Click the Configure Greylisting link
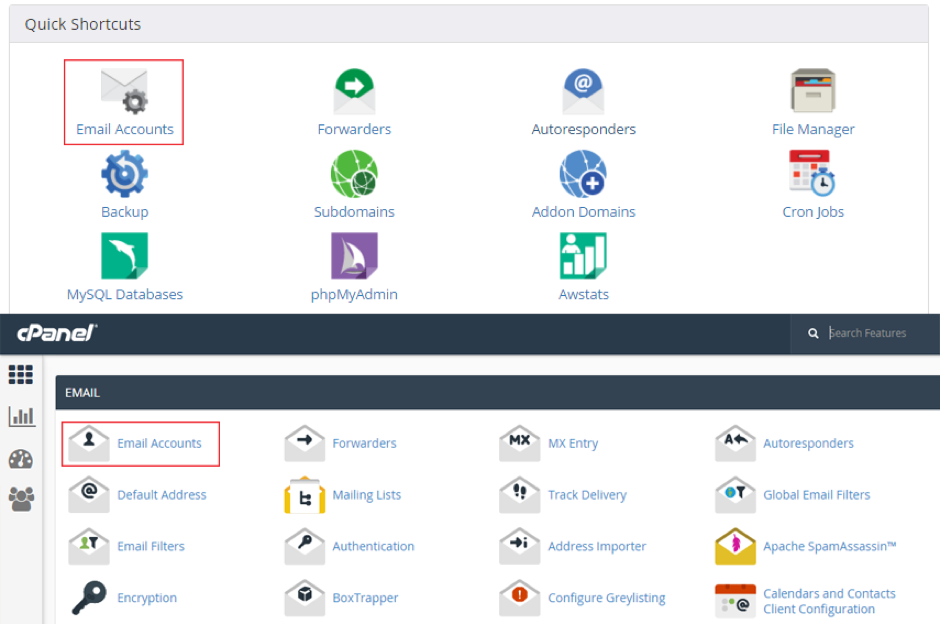 606,598
